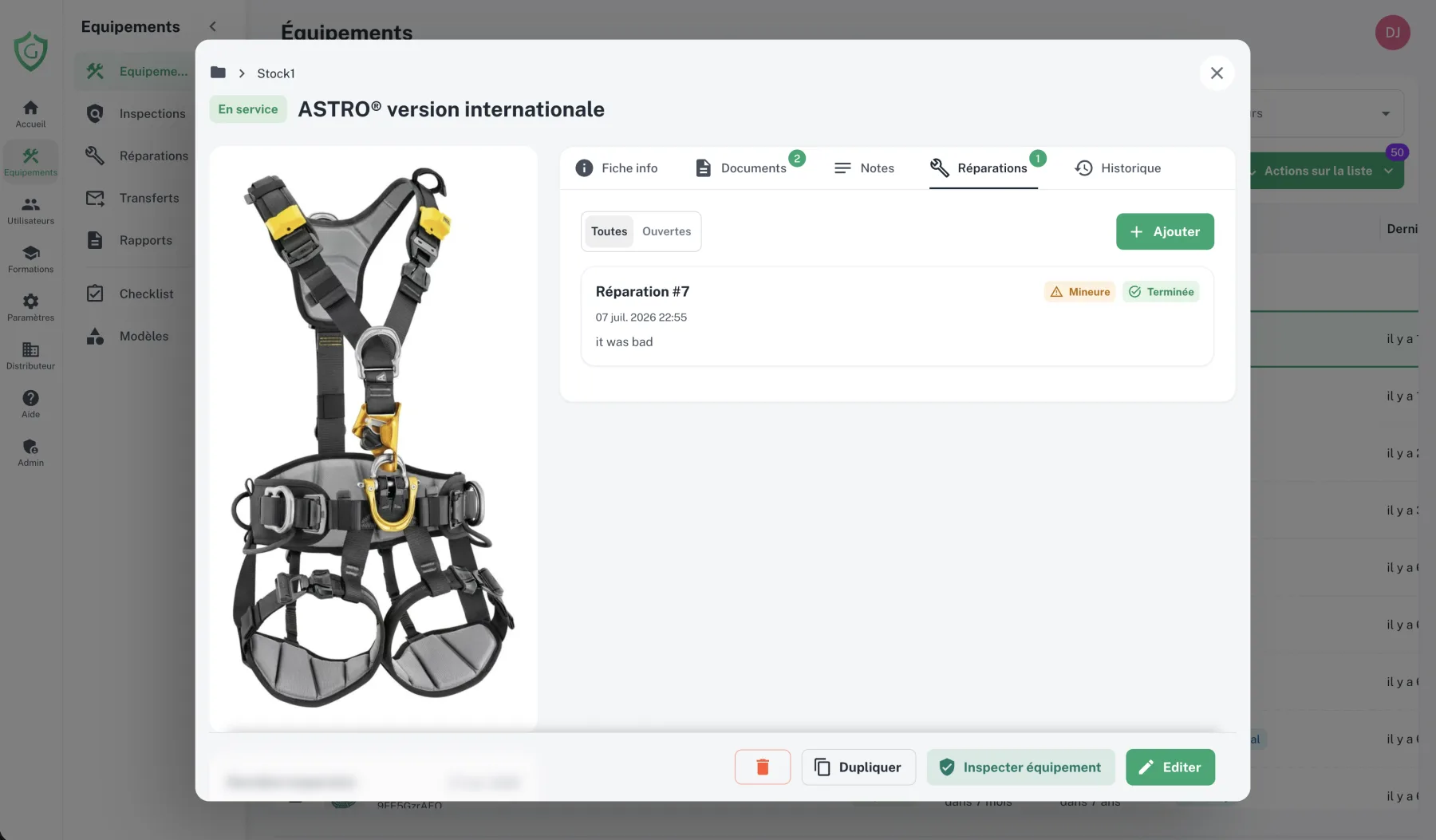Click the En service status badge
Viewport: 1436px width, 840px height.
tap(248, 109)
